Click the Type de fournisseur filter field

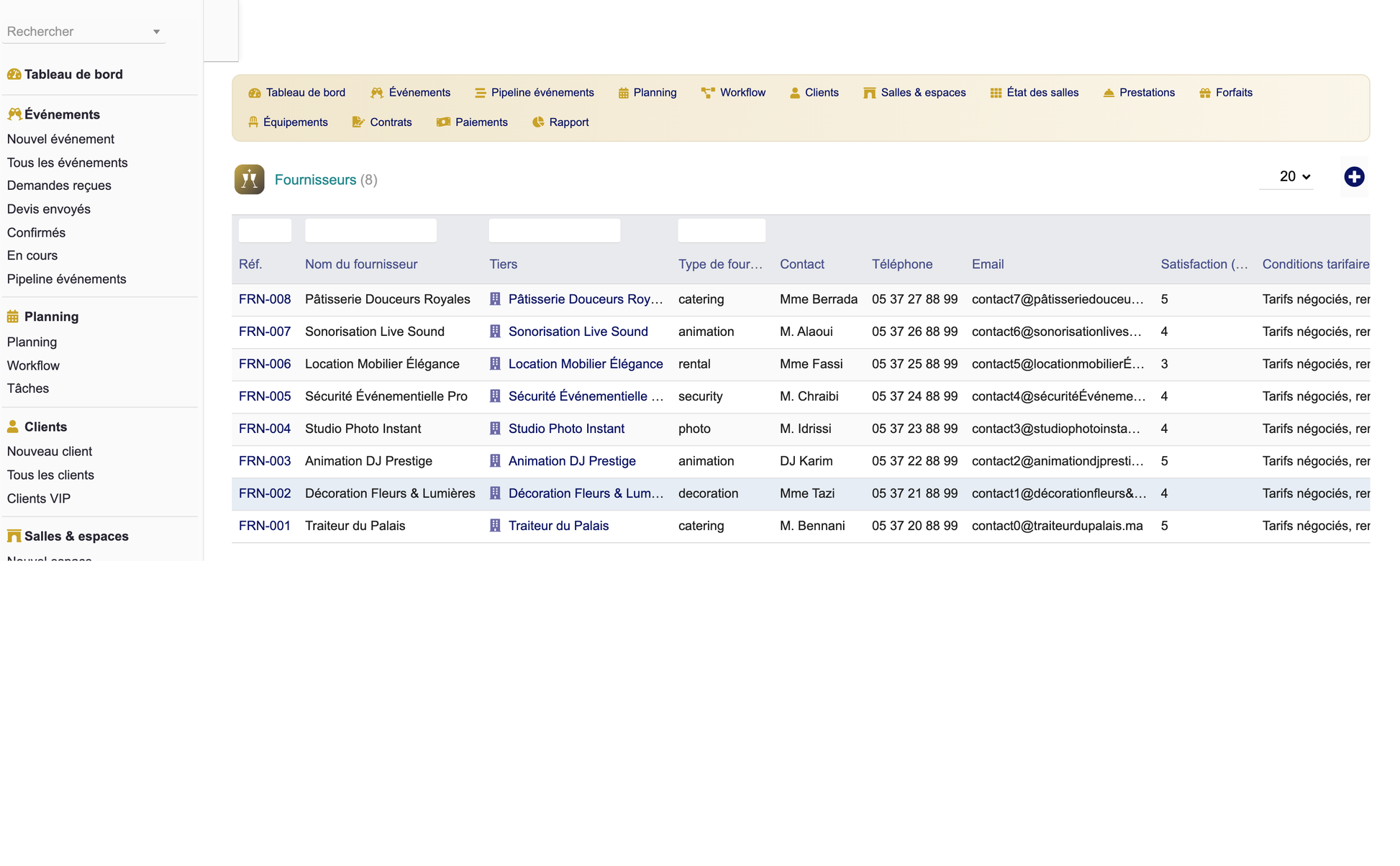(x=722, y=230)
